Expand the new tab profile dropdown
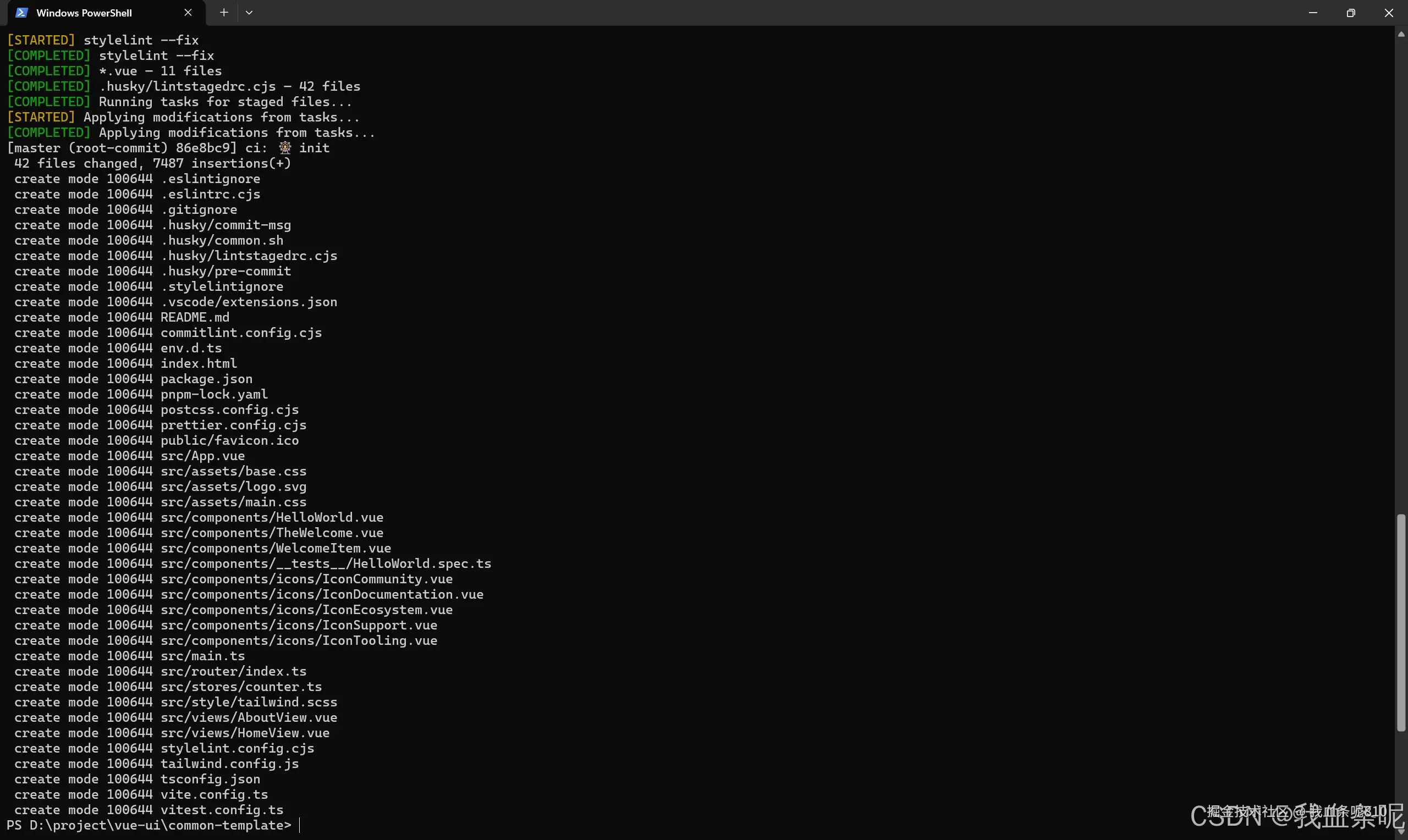1408x840 pixels. point(249,13)
